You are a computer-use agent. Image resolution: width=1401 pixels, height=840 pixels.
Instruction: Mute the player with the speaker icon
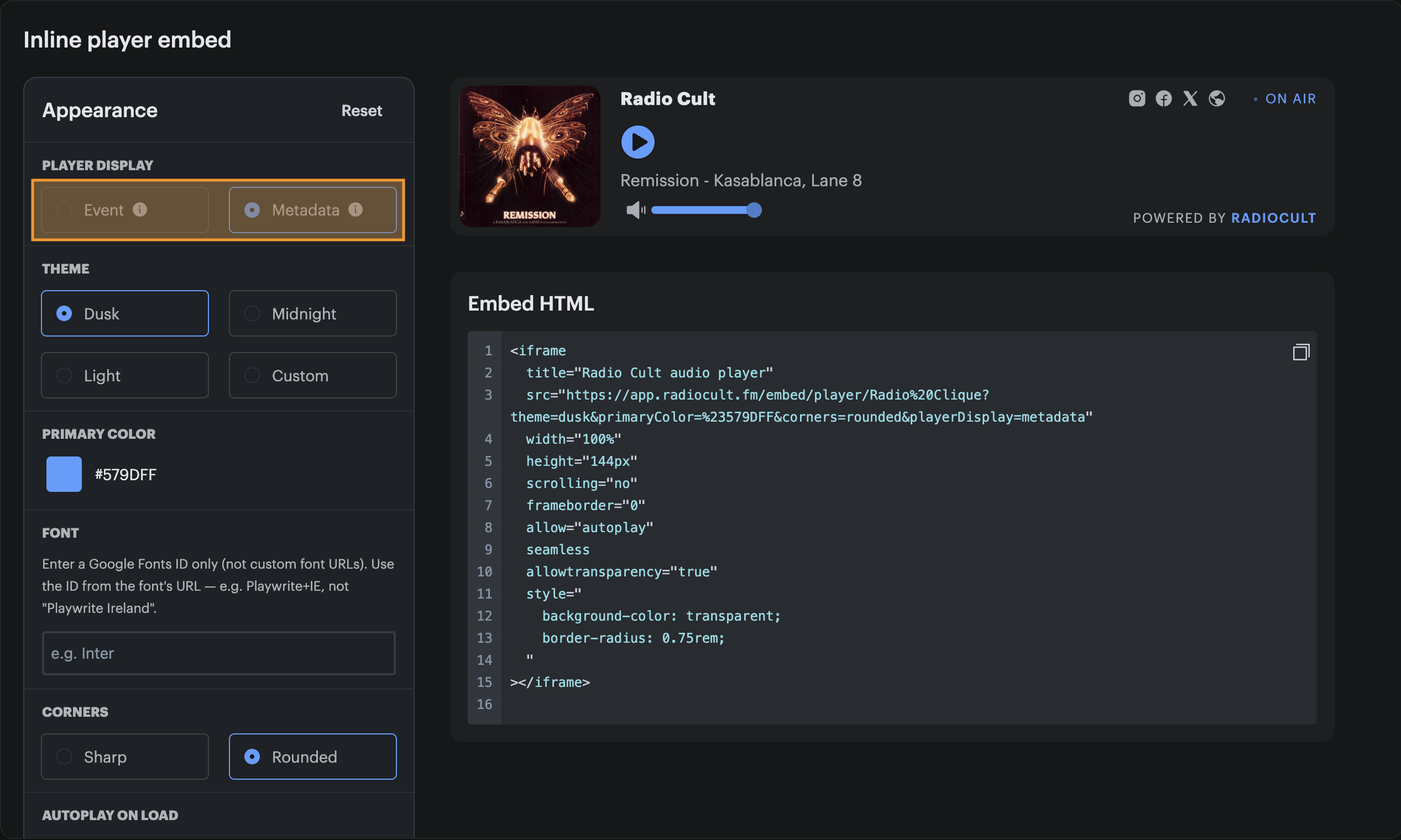pyautogui.click(x=635, y=210)
